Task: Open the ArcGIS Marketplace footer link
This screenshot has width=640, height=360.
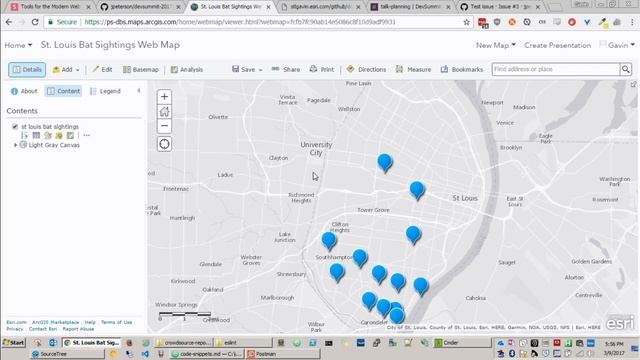Action: pos(56,322)
